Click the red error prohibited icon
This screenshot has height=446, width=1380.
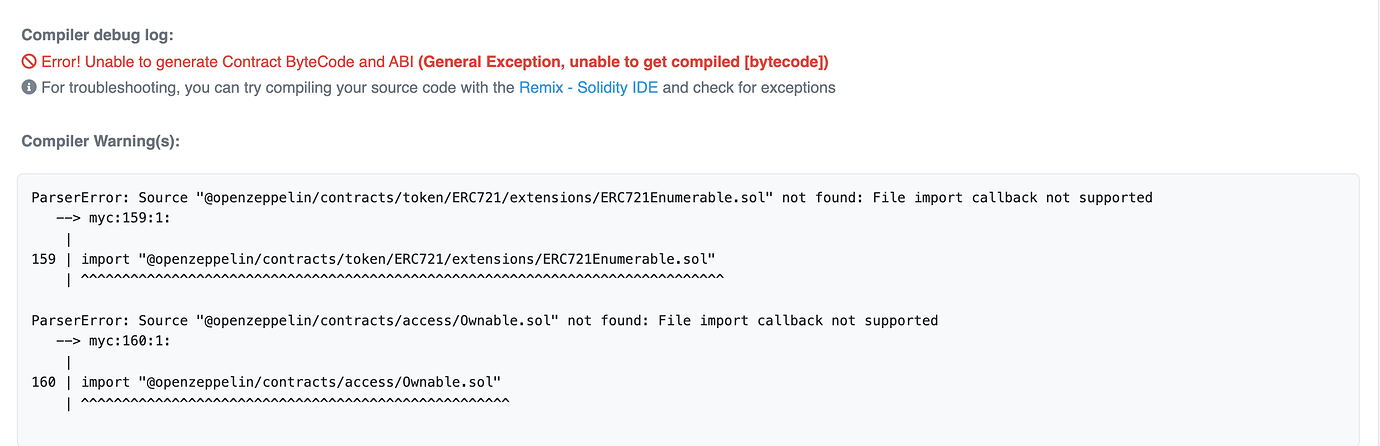click(x=29, y=61)
